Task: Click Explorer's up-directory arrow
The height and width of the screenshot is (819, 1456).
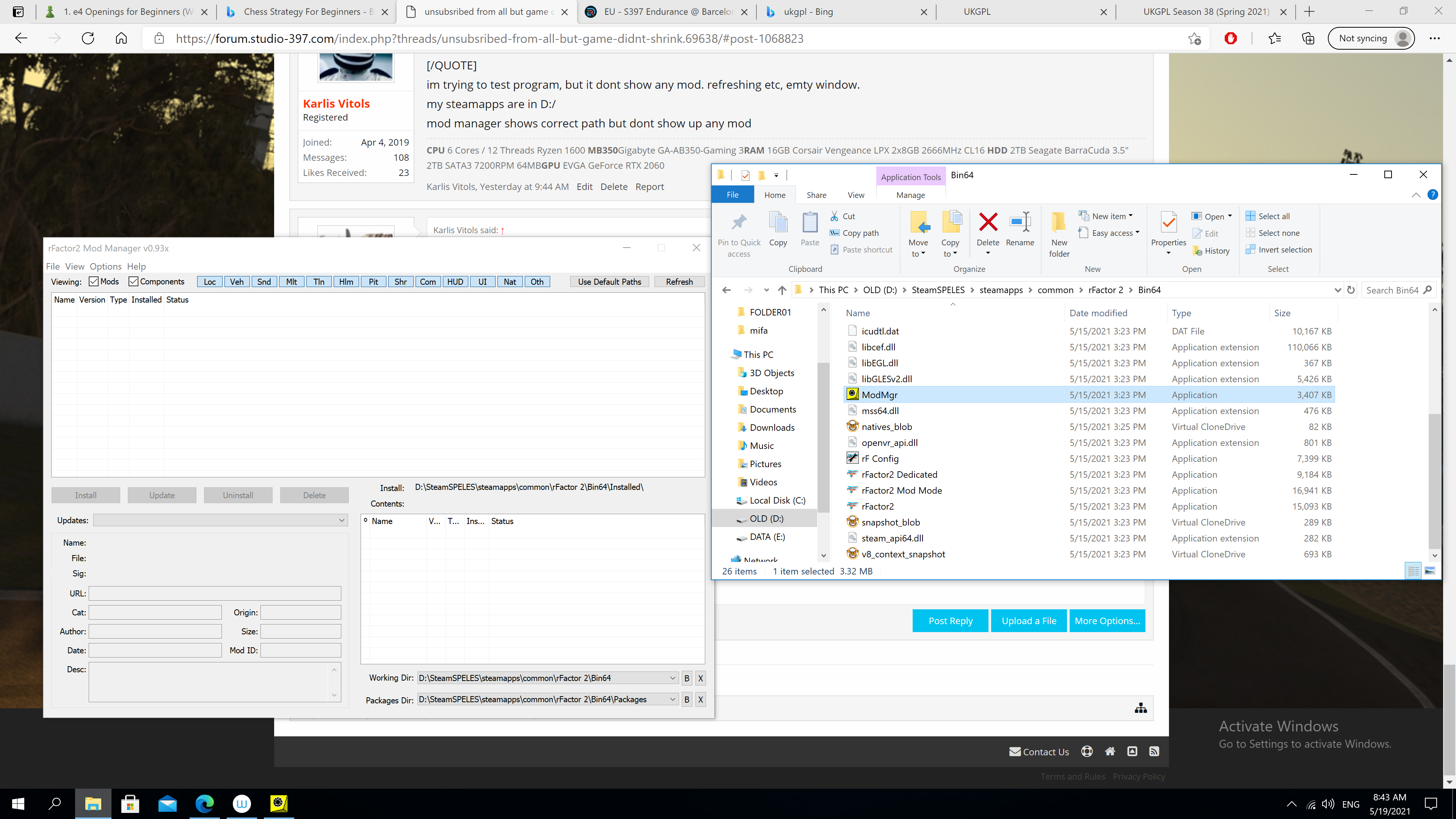Action: click(x=782, y=290)
